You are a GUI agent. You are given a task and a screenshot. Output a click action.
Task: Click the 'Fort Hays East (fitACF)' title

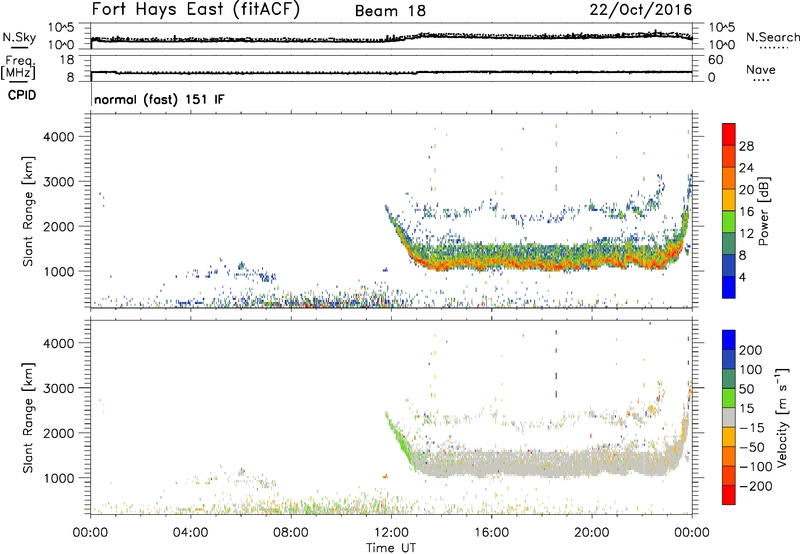(x=196, y=10)
